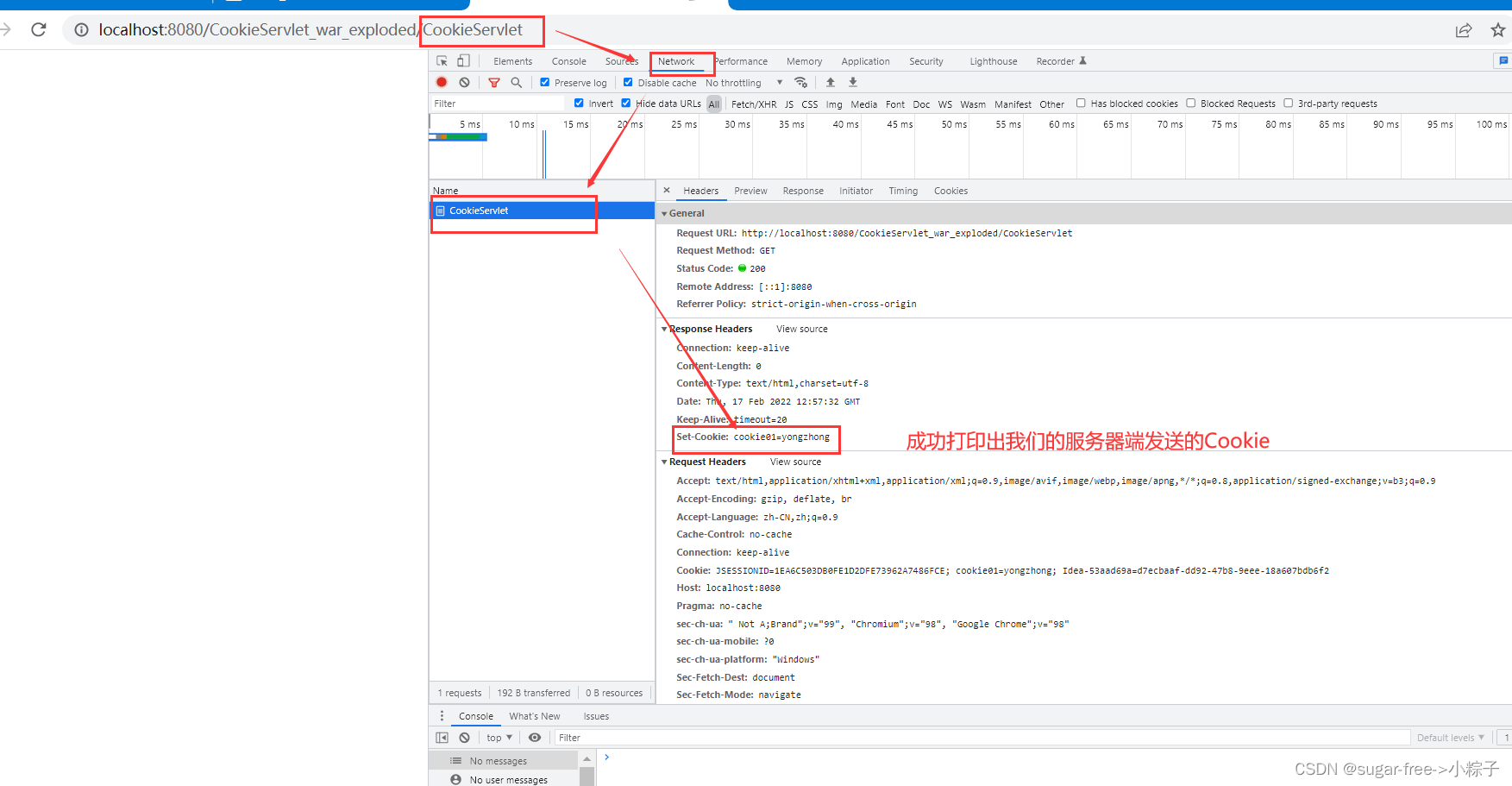Stop recording network log red button
This screenshot has height=786, width=1512.
click(x=442, y=83)
